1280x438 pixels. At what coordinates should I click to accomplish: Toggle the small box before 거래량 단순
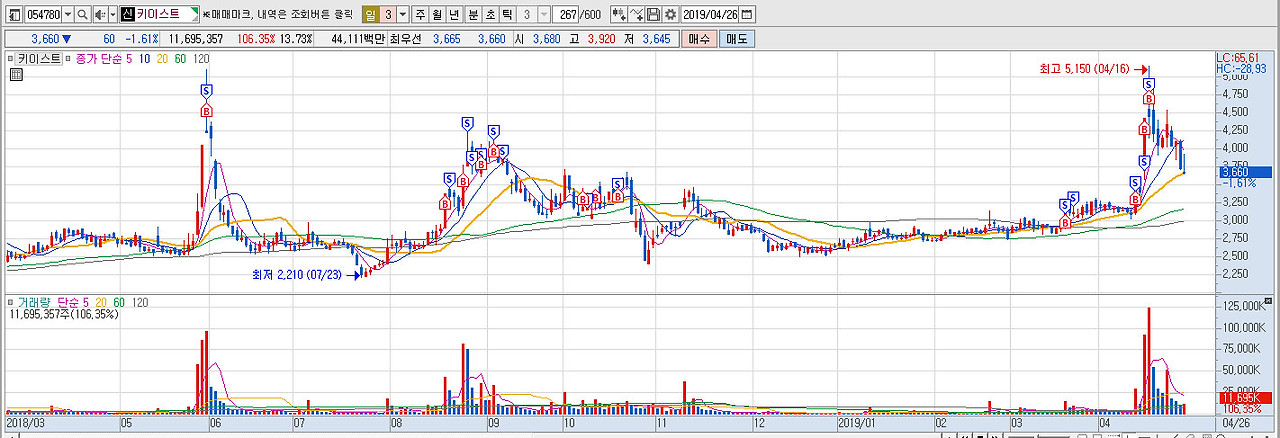point(10,302)
